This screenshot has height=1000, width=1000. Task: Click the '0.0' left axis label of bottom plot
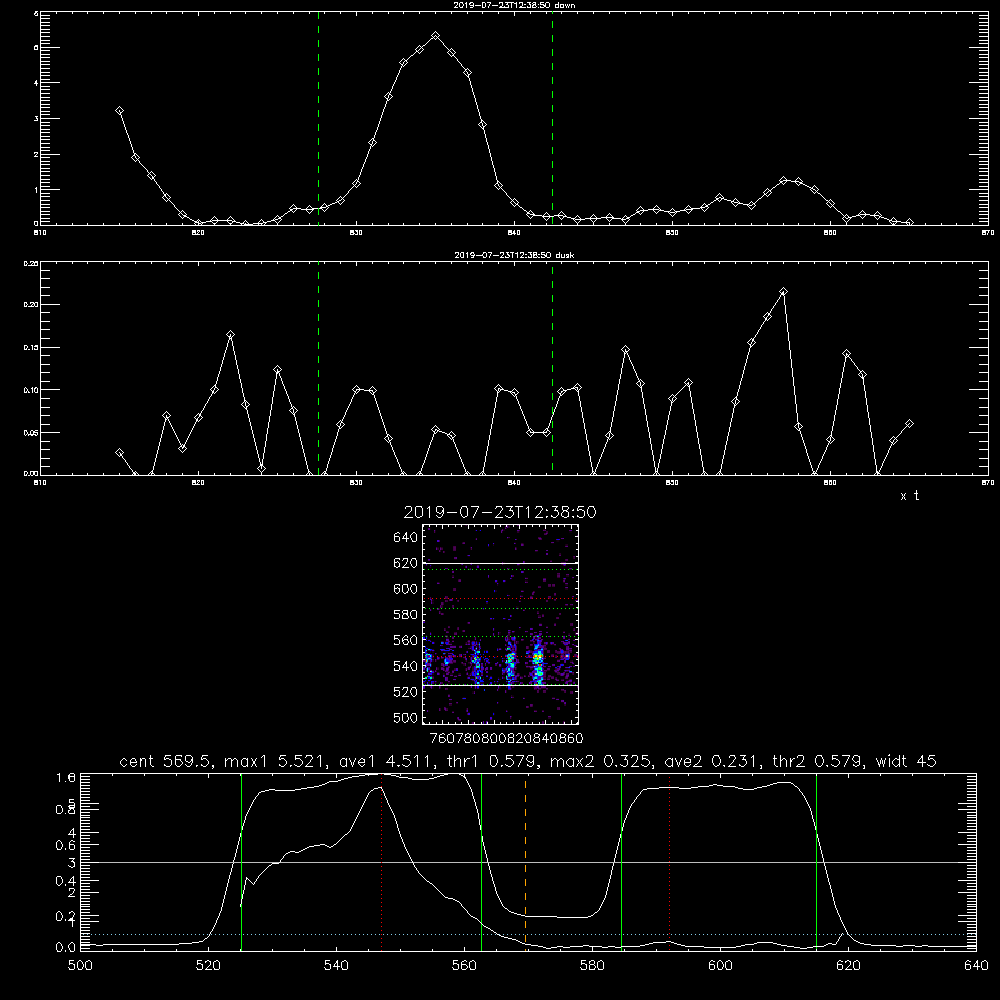pos(66,948)
